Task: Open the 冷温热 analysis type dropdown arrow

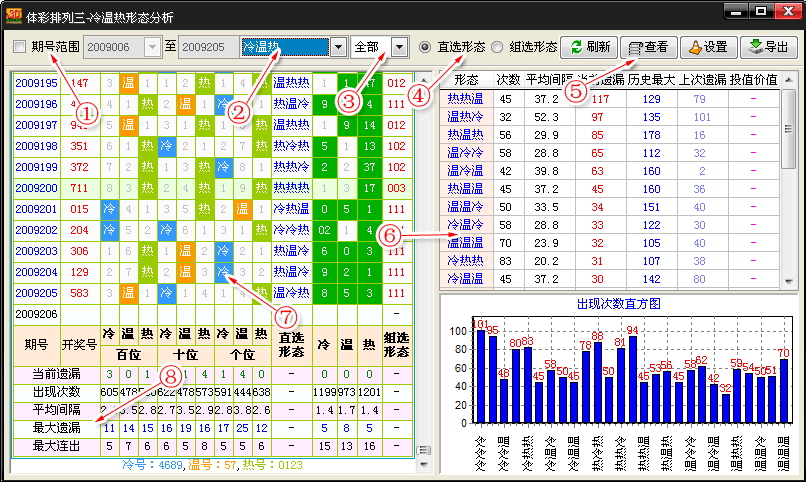Action: pyautogui.click(x=338, y=47)
